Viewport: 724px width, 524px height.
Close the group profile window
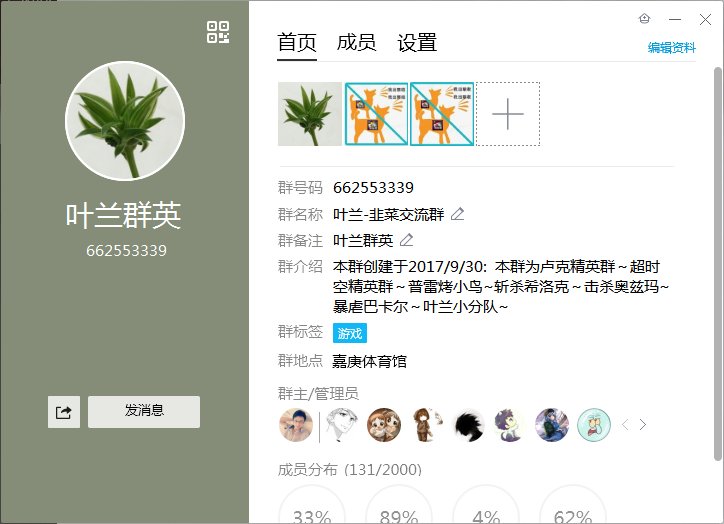click(x=705, y=19)
